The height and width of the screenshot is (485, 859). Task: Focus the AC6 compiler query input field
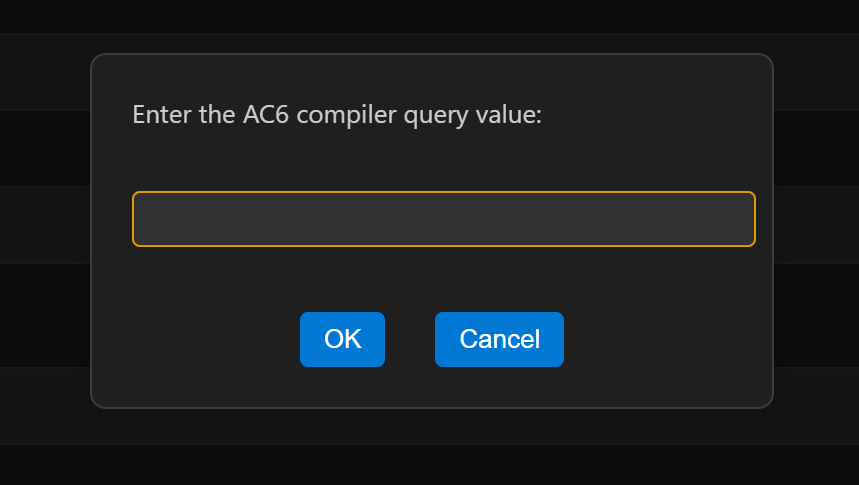point(443,219)
